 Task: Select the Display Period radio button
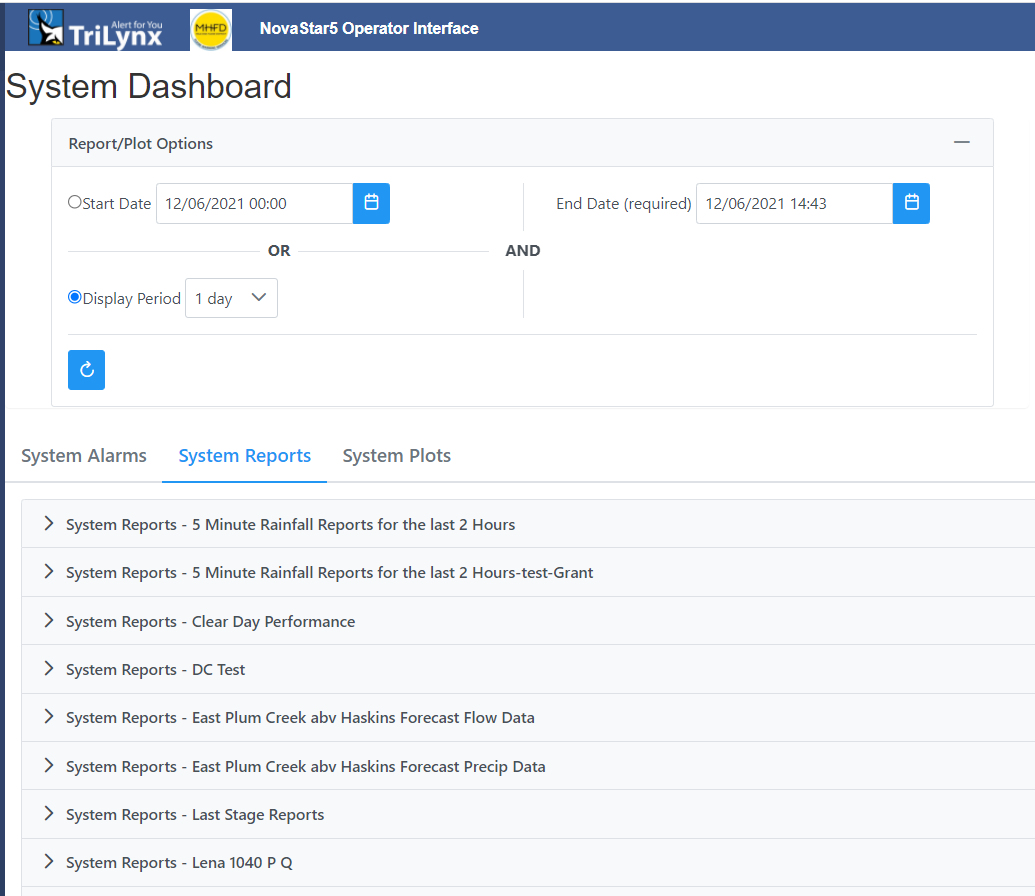(x=74, y=296)
